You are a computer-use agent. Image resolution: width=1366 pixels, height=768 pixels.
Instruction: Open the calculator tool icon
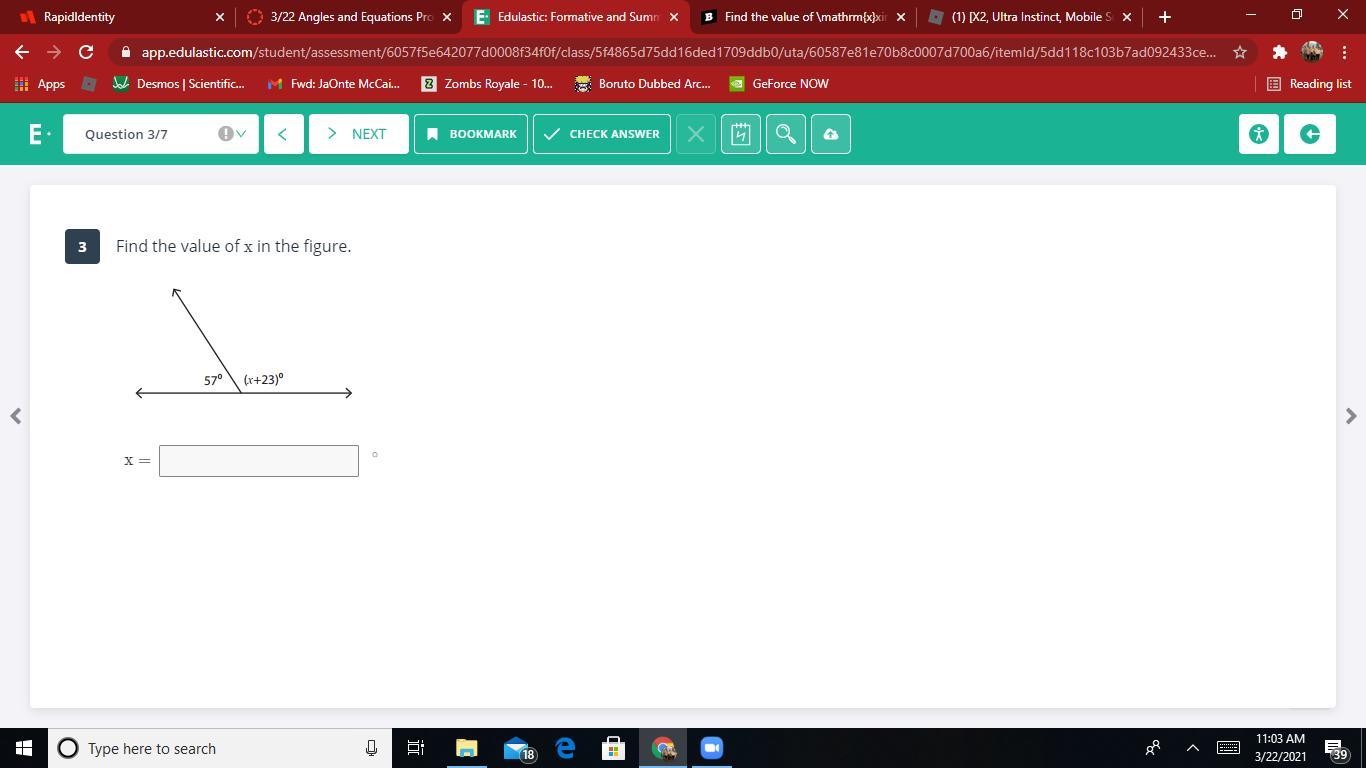point(740,134)
